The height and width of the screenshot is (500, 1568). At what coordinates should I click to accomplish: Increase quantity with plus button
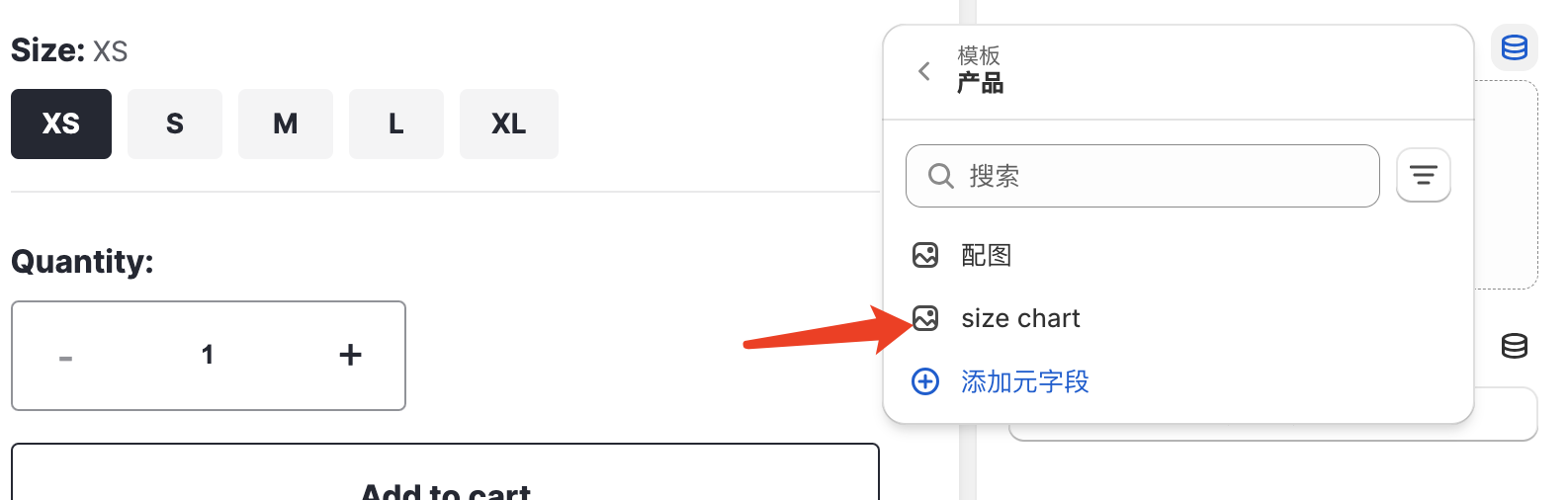click(350, 355)
